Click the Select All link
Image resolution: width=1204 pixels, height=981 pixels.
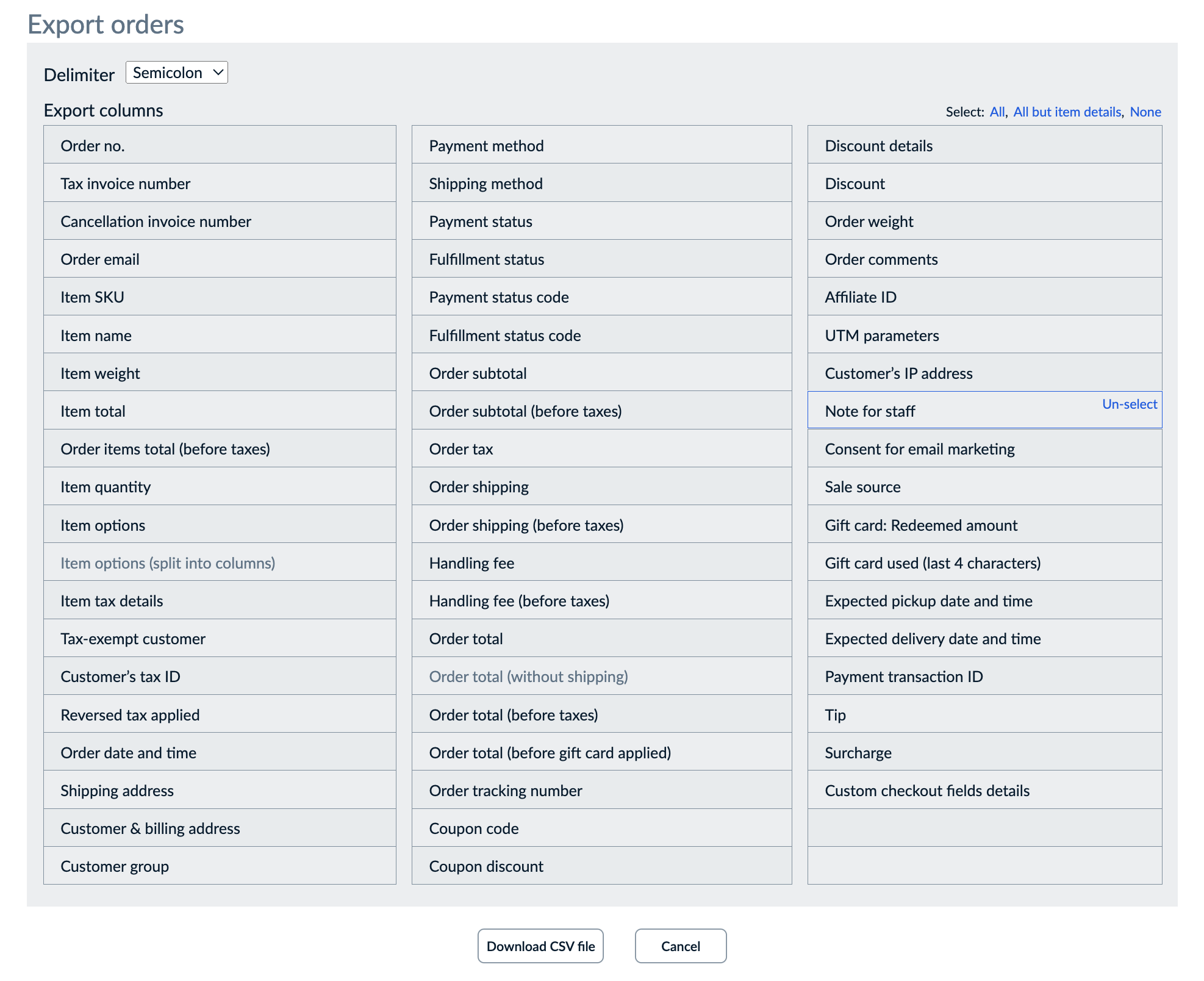pyautogui.click(x=997, y=112)
